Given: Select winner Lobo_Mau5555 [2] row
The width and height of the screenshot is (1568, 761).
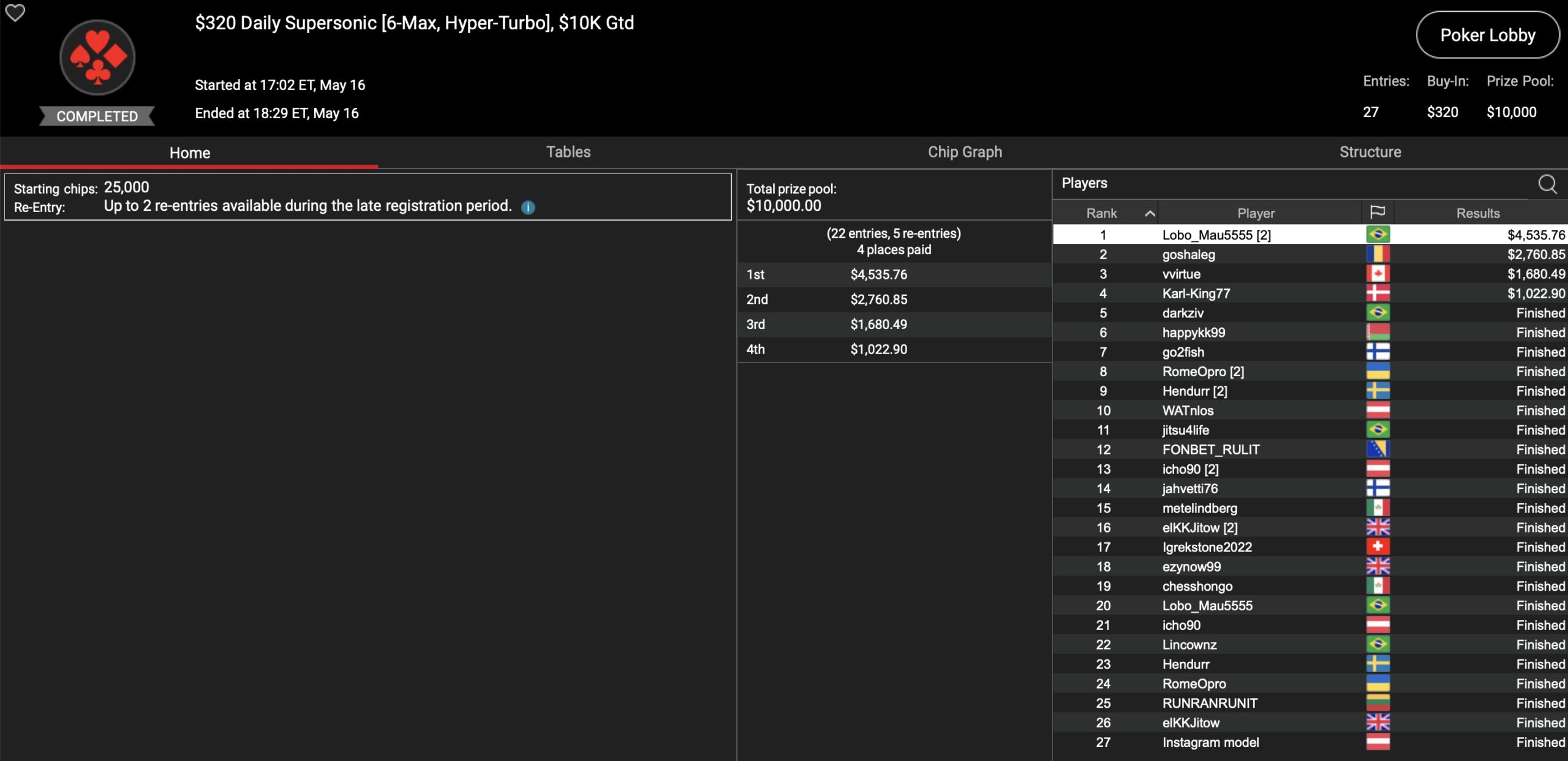Looking at the screenshot, I should click(1216, 235).
